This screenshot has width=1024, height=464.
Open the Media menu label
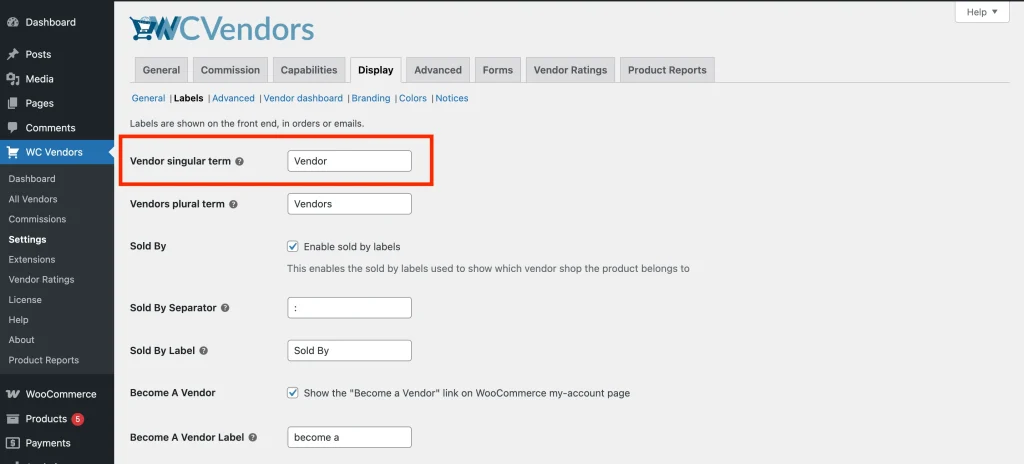click(40, 79)
